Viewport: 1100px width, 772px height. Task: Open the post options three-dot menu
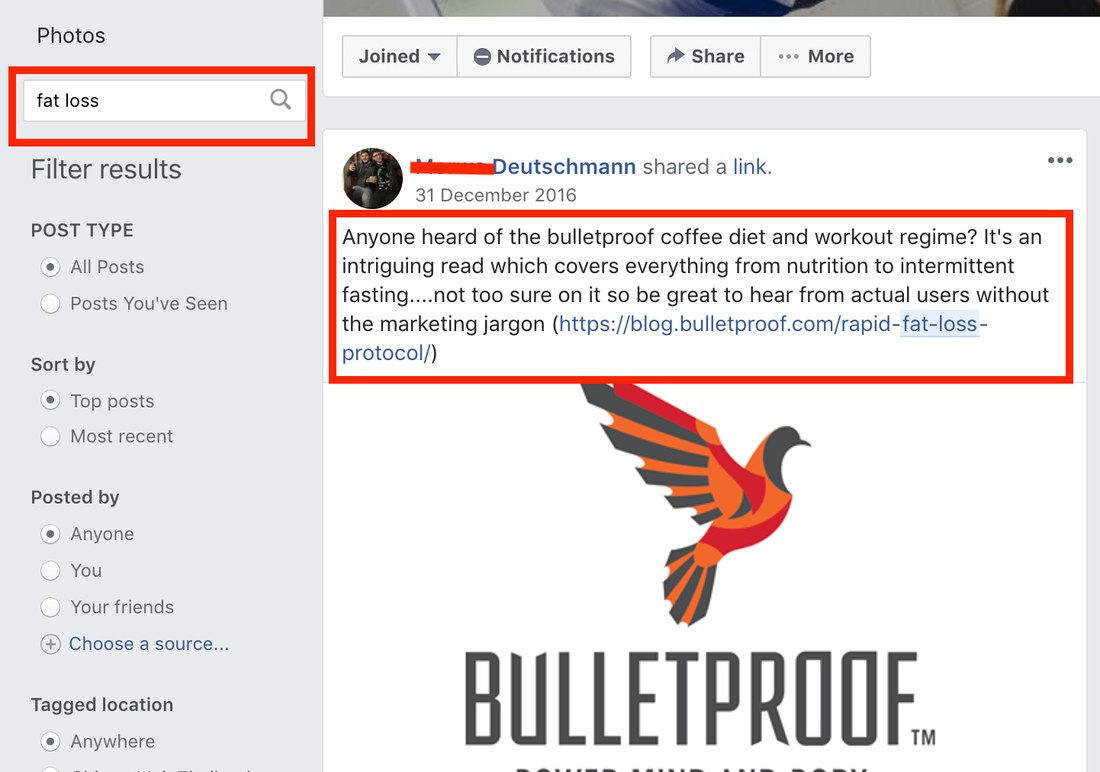point(1059,161)
